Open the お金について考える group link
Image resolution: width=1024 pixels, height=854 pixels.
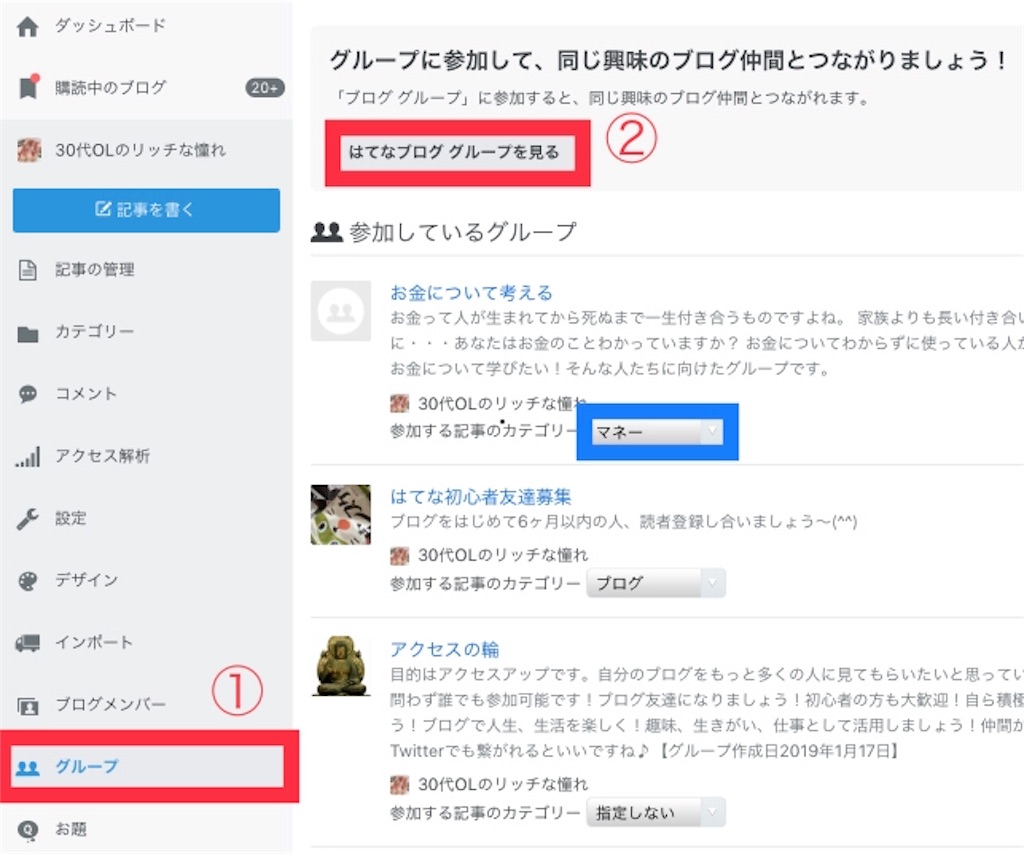pos(472,293)
